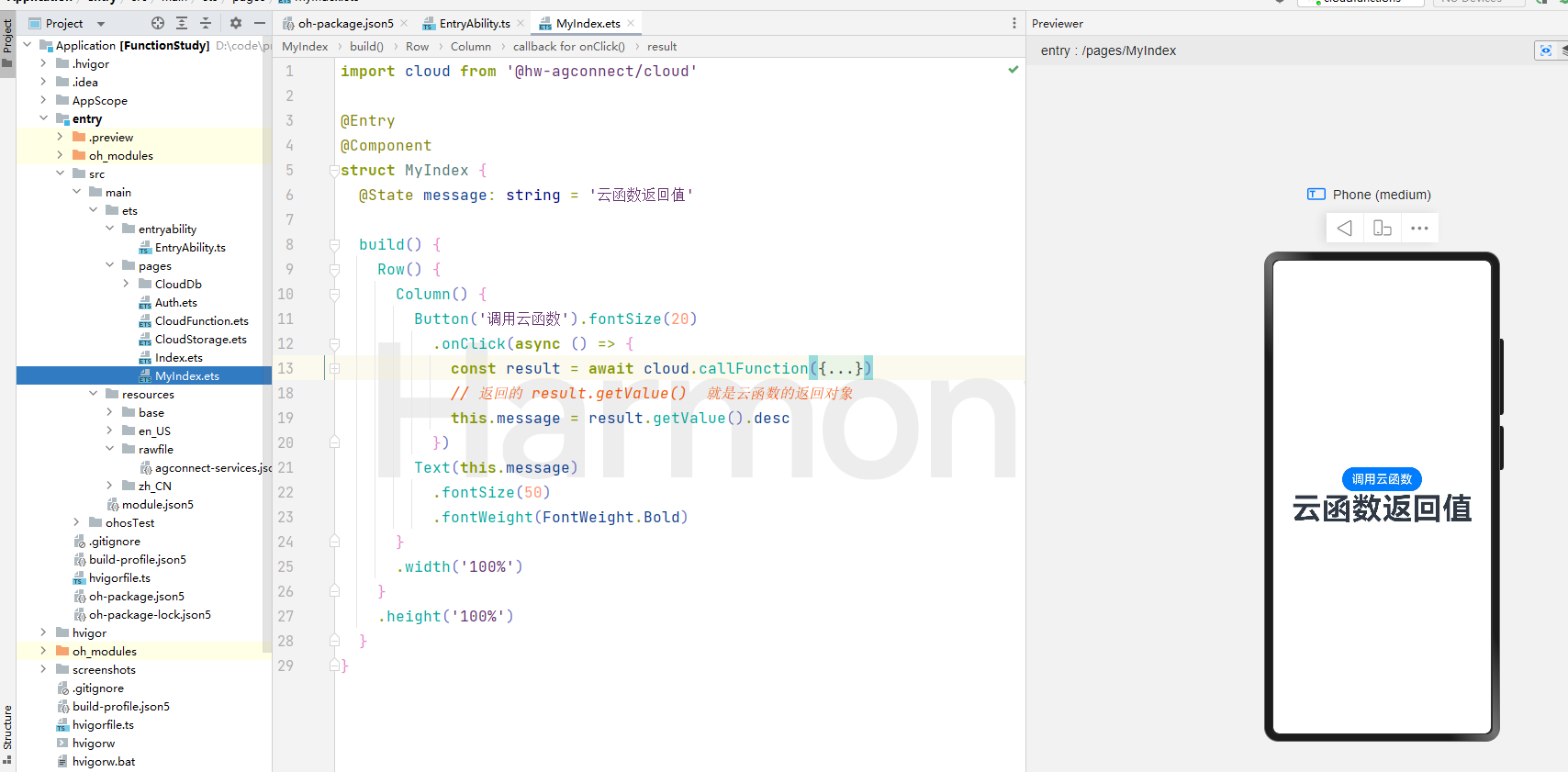Click the @State message line of code

pyautogui.click(x=526, y=195)
